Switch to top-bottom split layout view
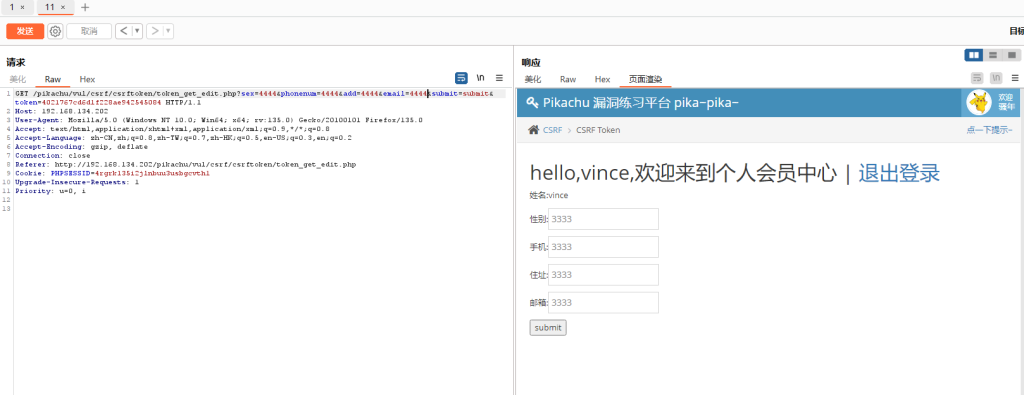1024x395 pixels. coord(993,55)
